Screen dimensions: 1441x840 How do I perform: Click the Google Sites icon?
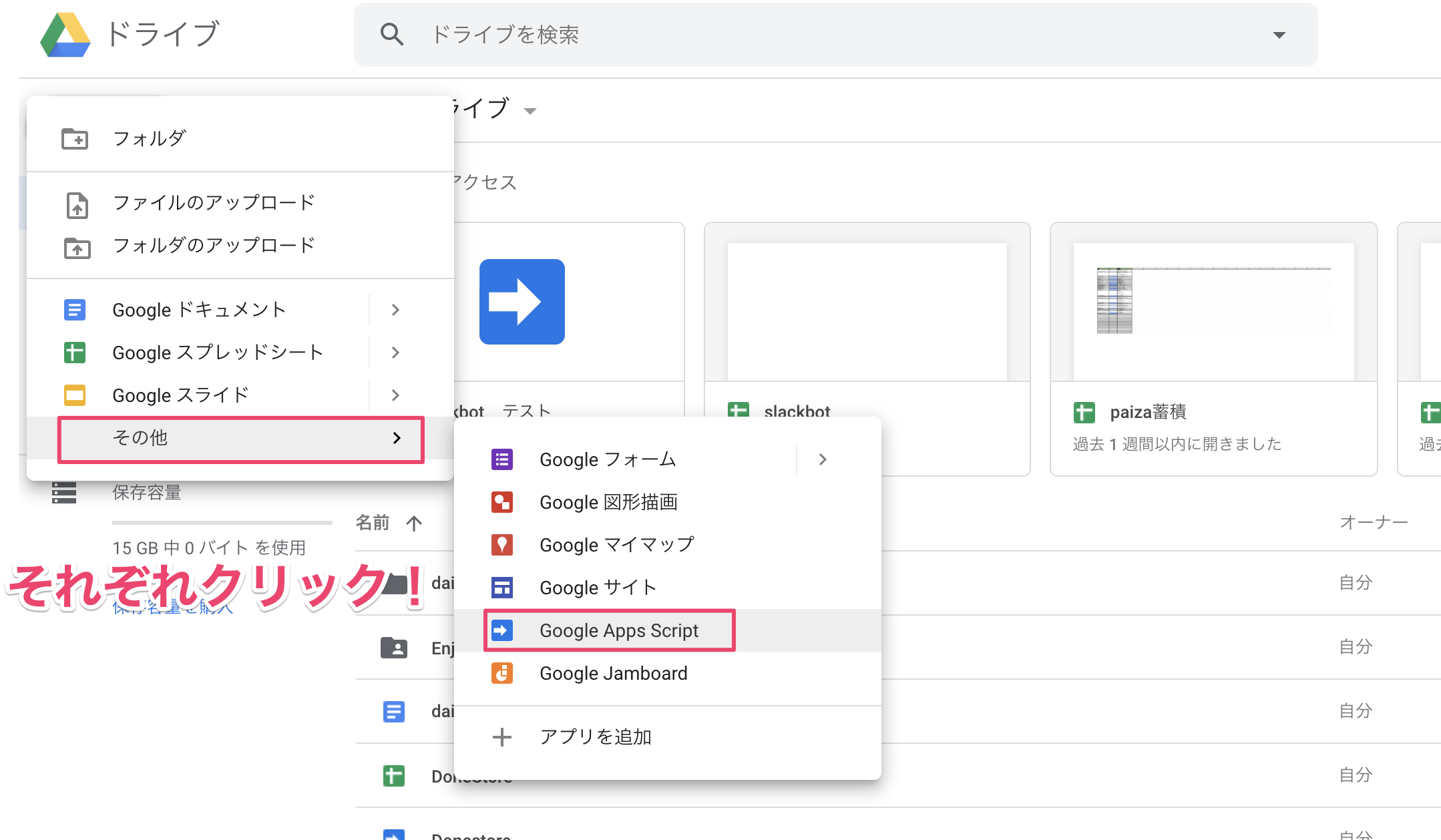502,588
